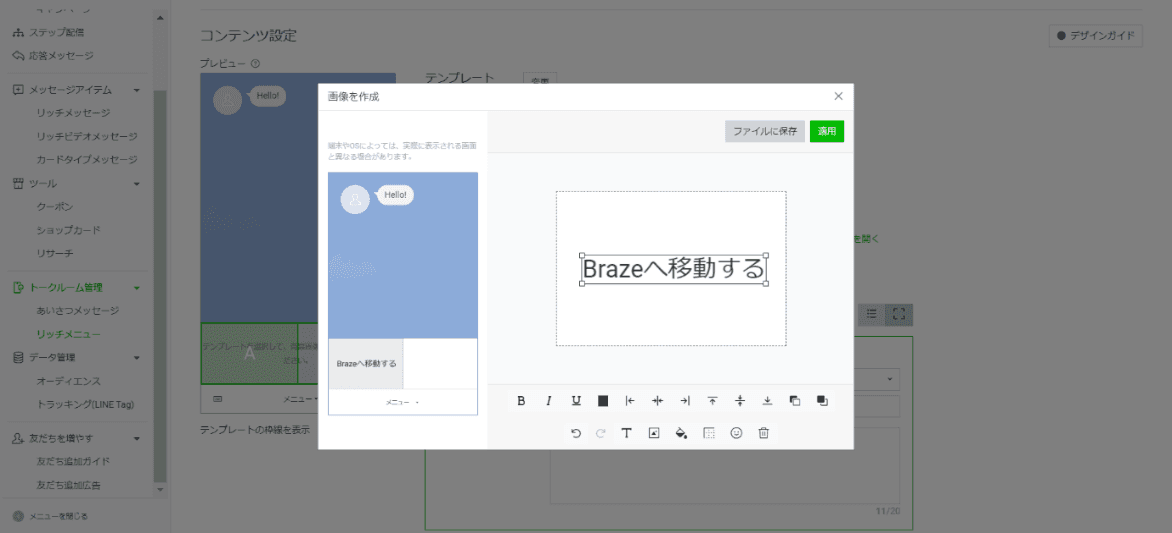
Task: Delete the selected object with trash icon
Action: (x=763, y=433)
